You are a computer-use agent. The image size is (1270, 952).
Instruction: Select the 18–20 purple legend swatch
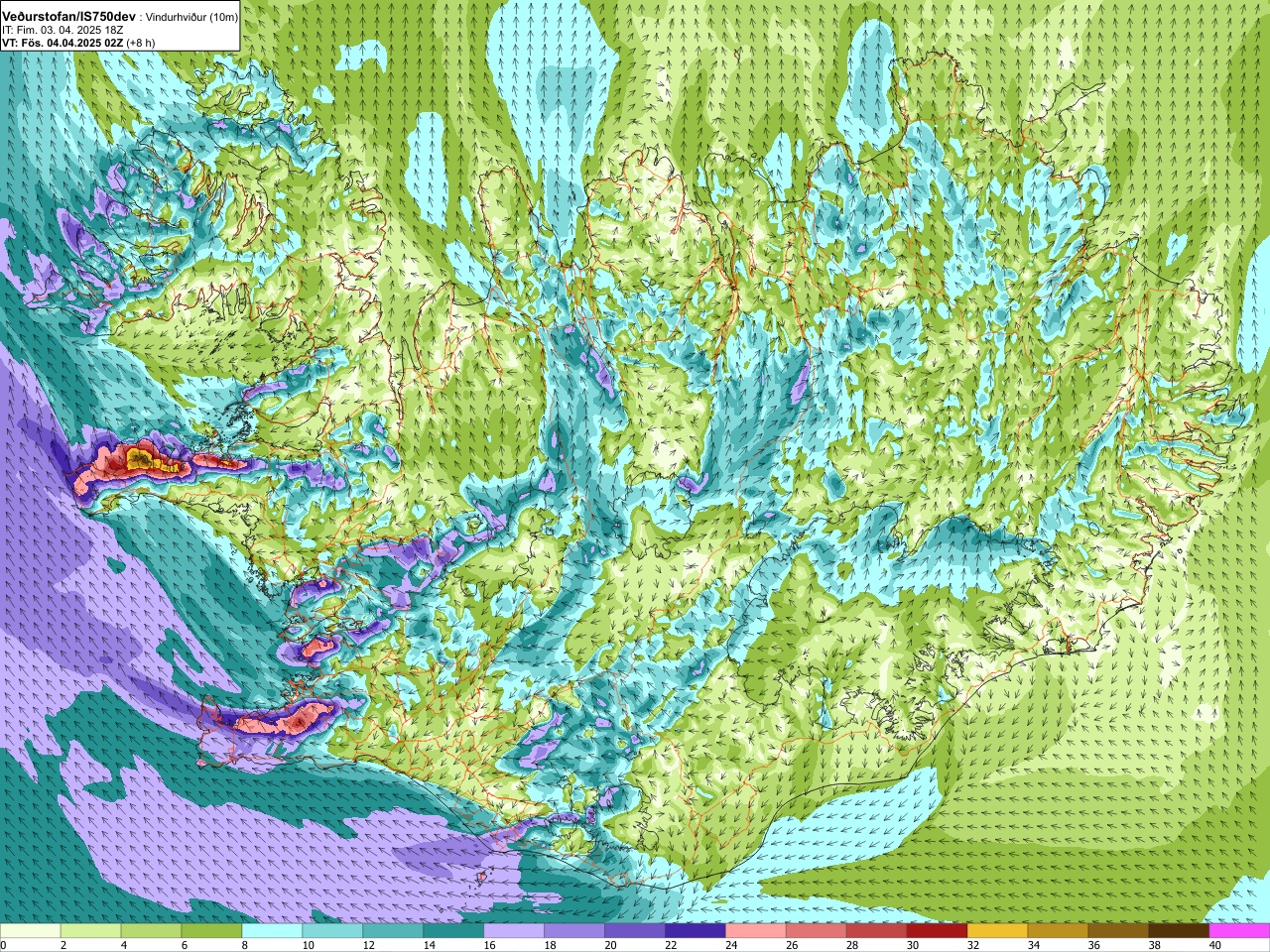point(574,931)
